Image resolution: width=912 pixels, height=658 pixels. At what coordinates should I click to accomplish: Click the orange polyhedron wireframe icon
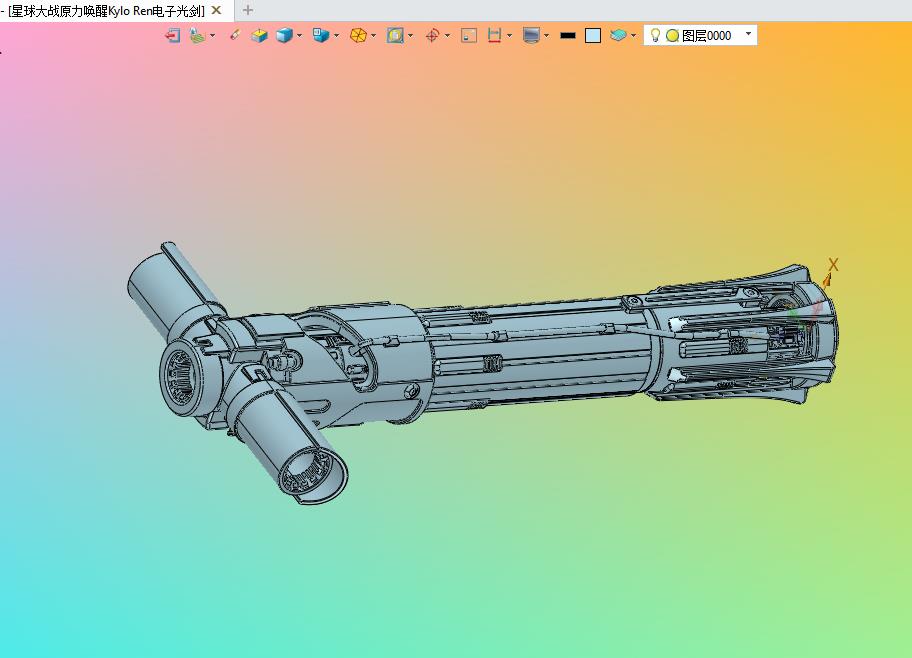(358, 35)
